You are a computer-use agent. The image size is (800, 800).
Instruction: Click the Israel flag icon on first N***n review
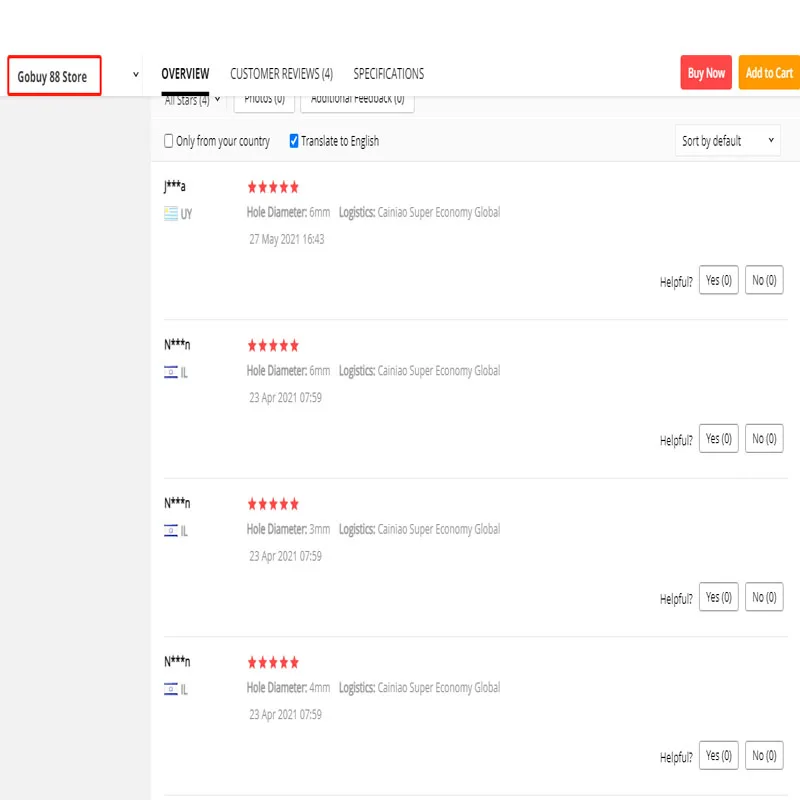[171, 373]
